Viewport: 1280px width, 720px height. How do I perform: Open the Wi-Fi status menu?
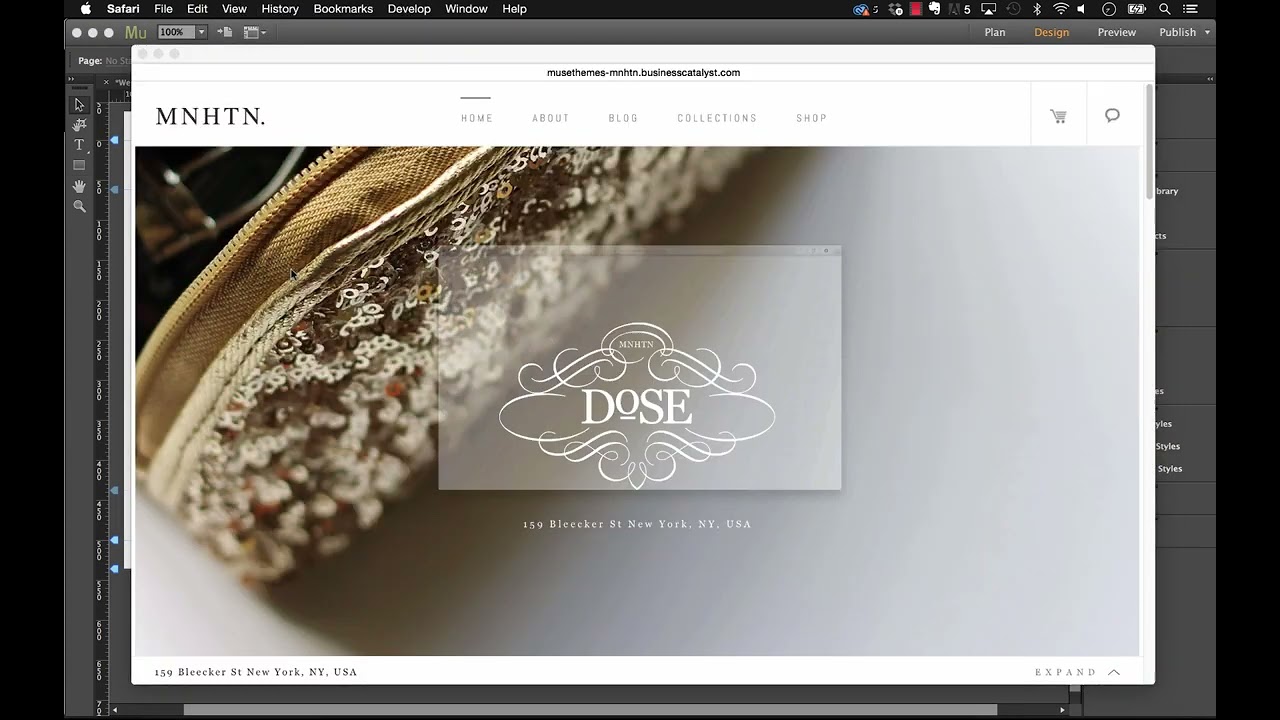(1061, 9)
